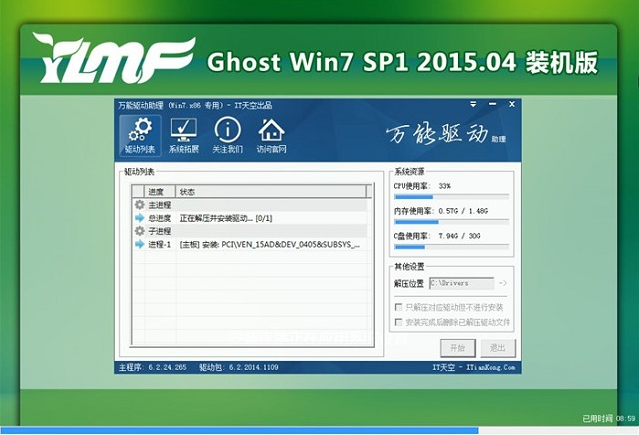Open the title bar dropdown menu icon
639x435 pixels.
[473, 104]
